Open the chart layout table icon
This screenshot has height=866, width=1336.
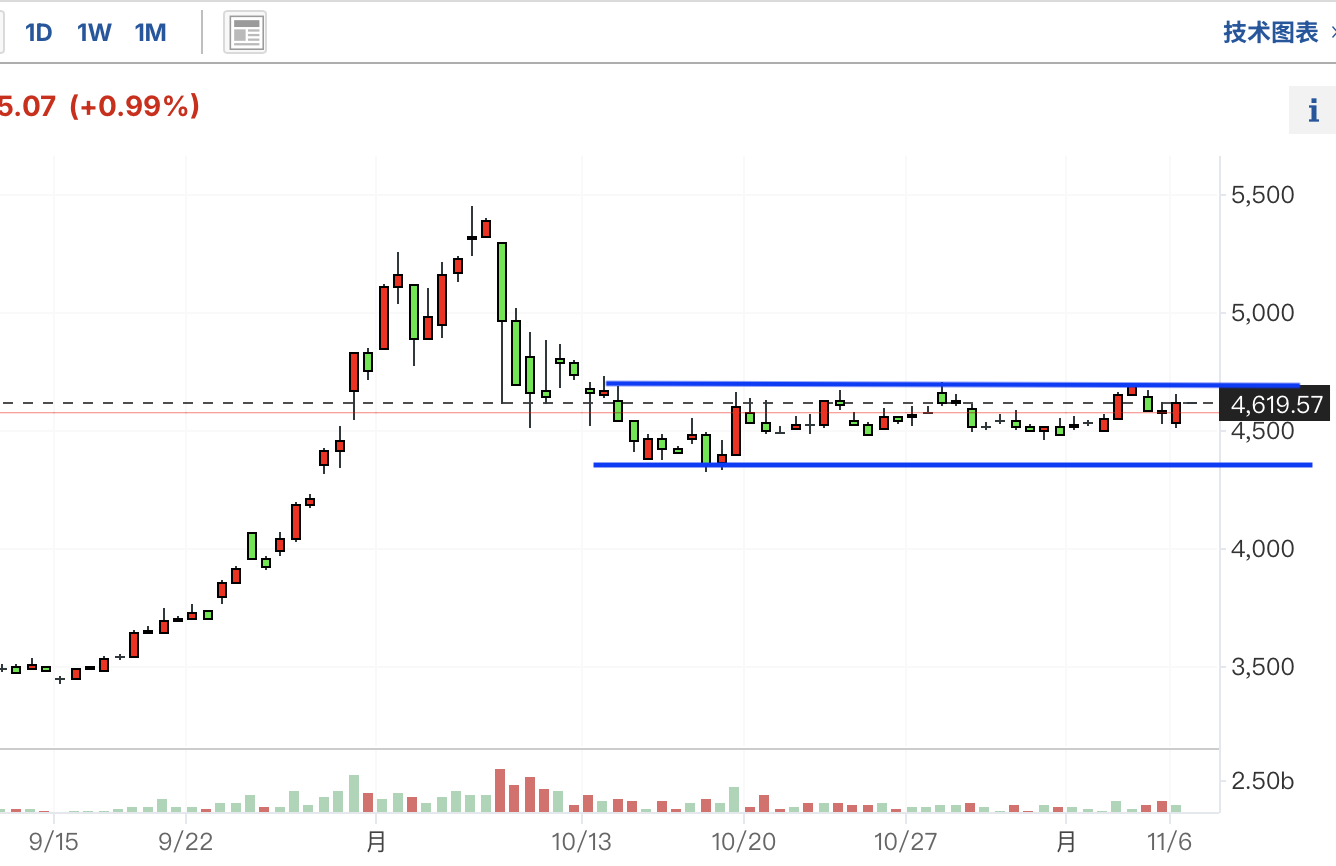click(x=245, y=33)
